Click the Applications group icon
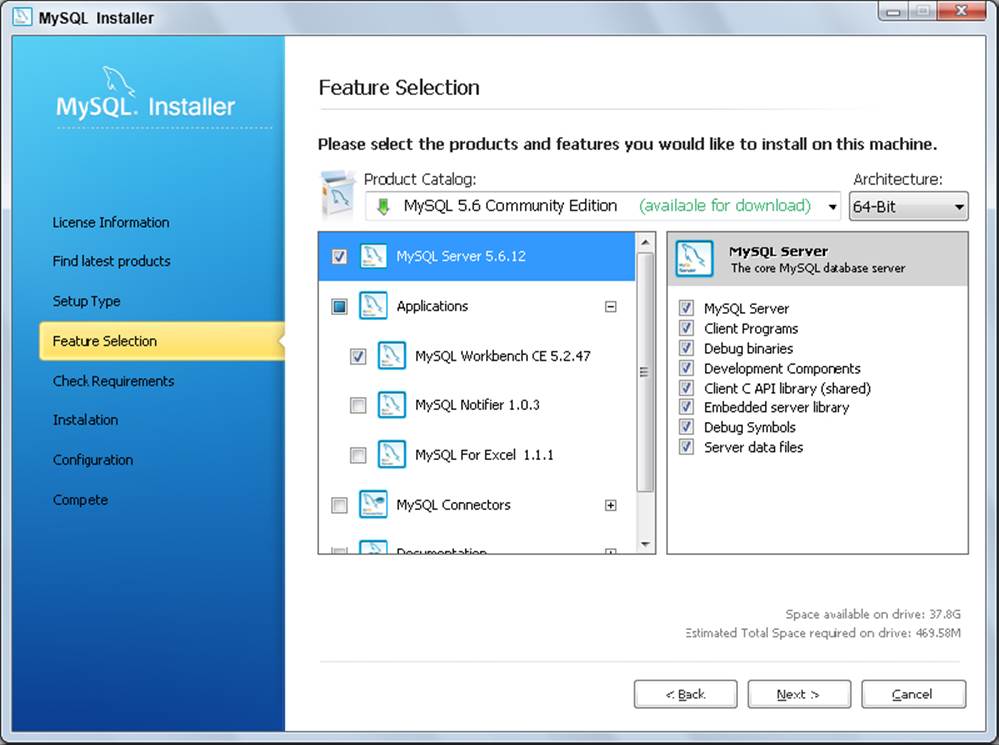 pos(373,306)
